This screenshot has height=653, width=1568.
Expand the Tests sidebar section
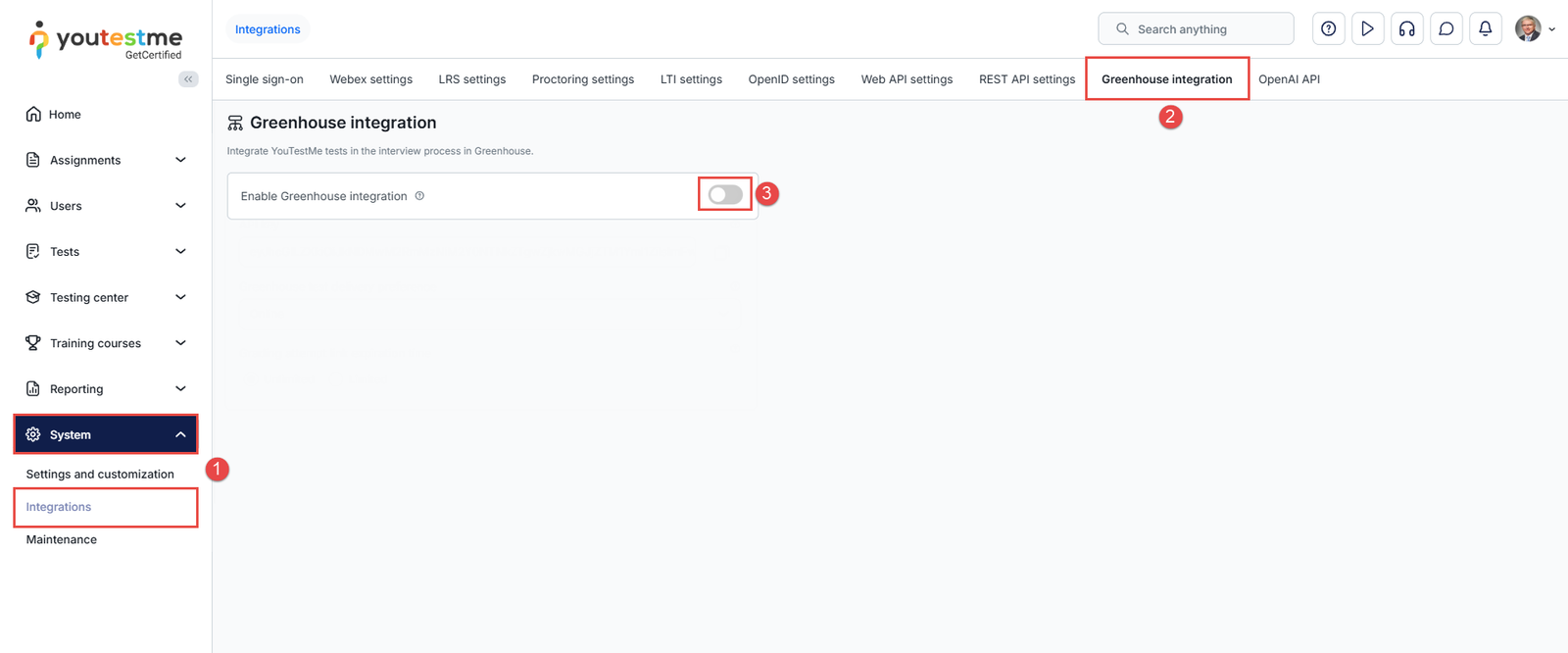tap(105, 252)
